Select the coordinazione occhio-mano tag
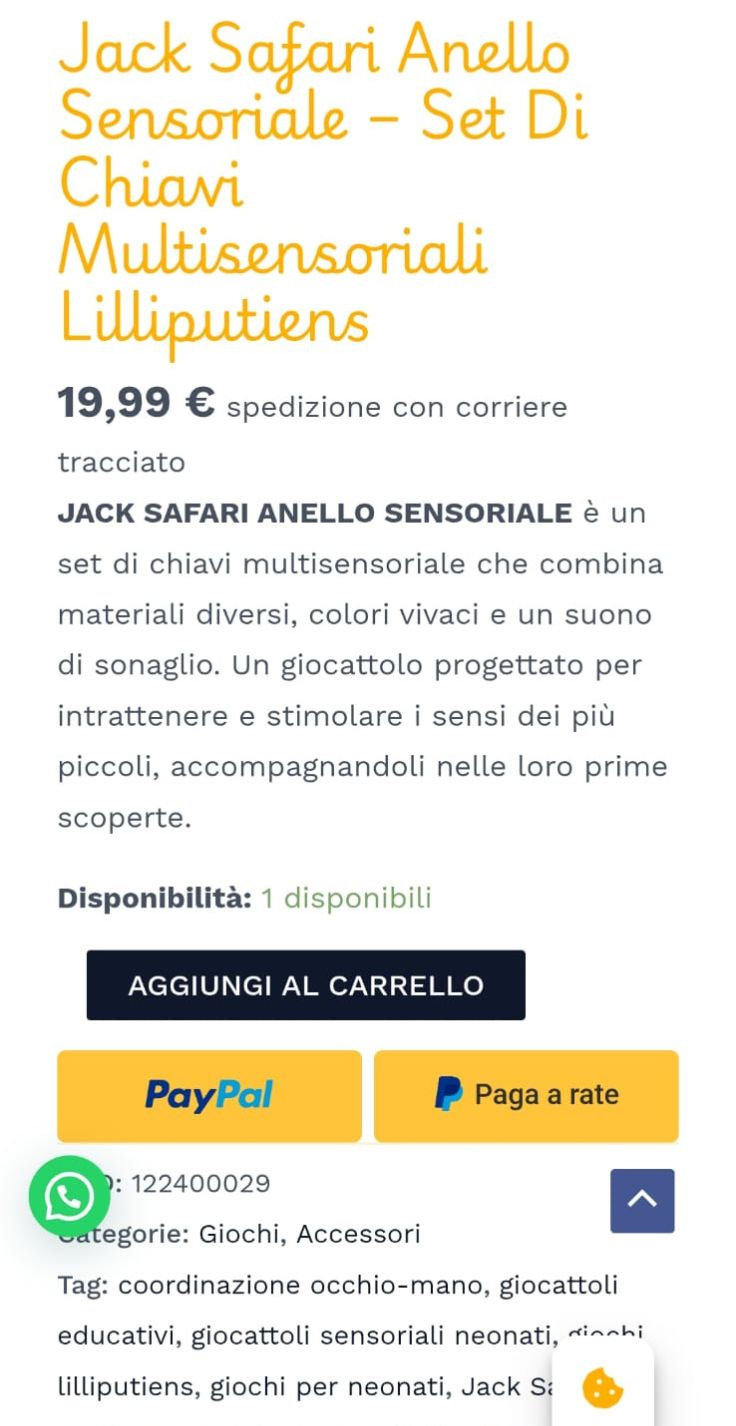The width and height of the screenshot is (736, 1426). click(302, 1285)
